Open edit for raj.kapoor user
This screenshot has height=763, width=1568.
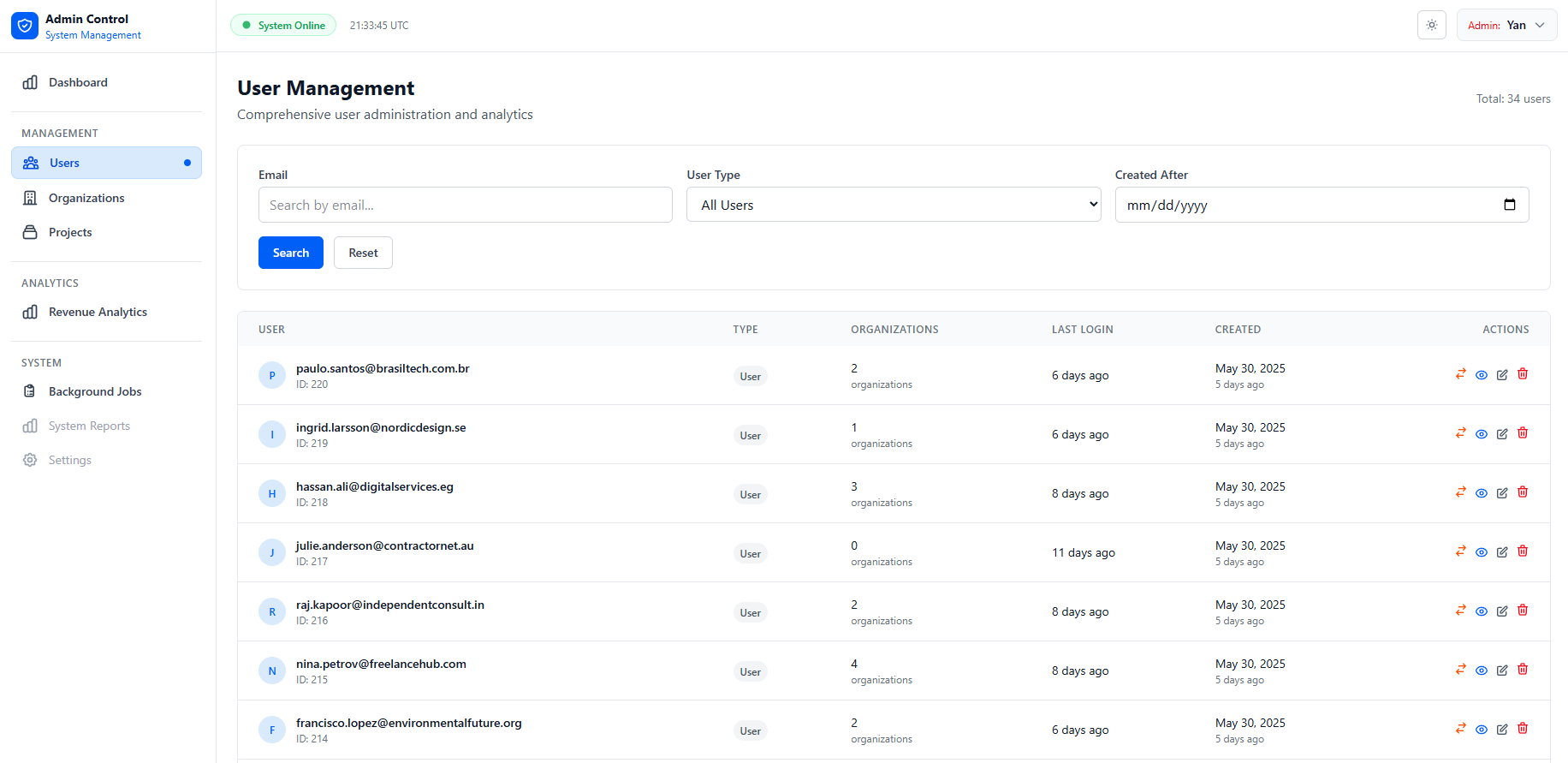(1502, 611)
